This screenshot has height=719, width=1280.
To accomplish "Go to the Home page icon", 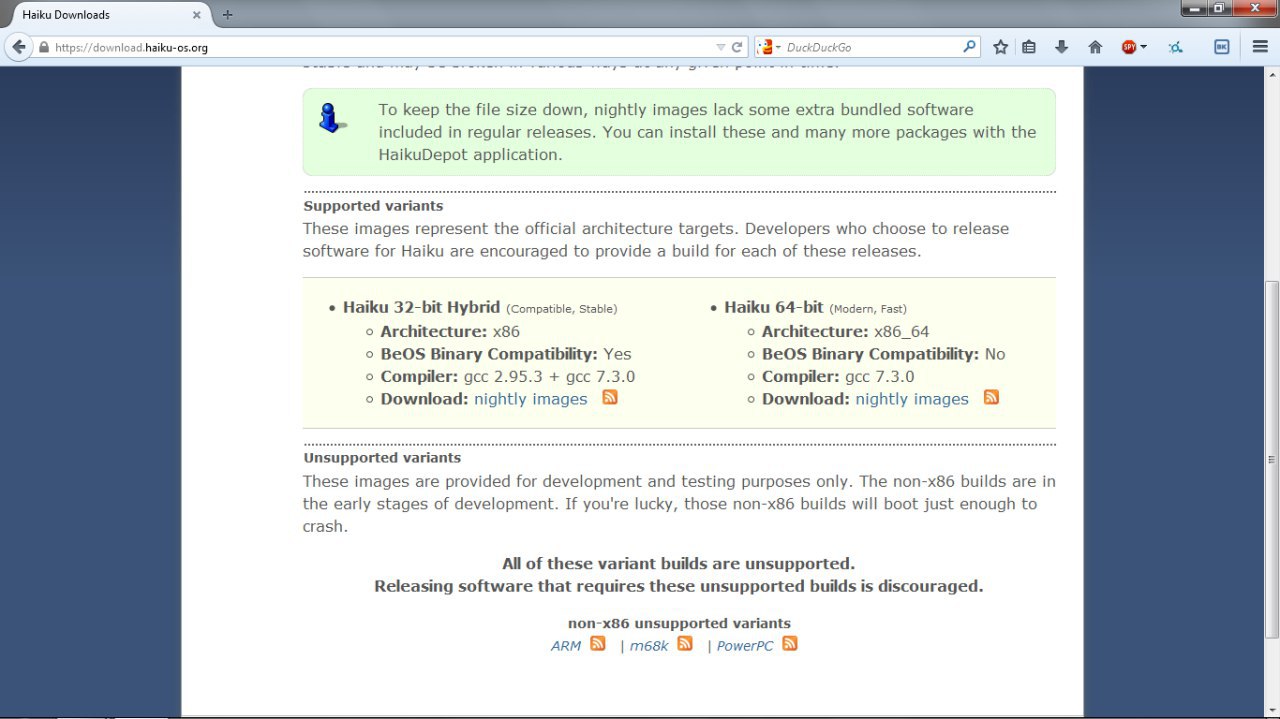I will (1095, 47).
